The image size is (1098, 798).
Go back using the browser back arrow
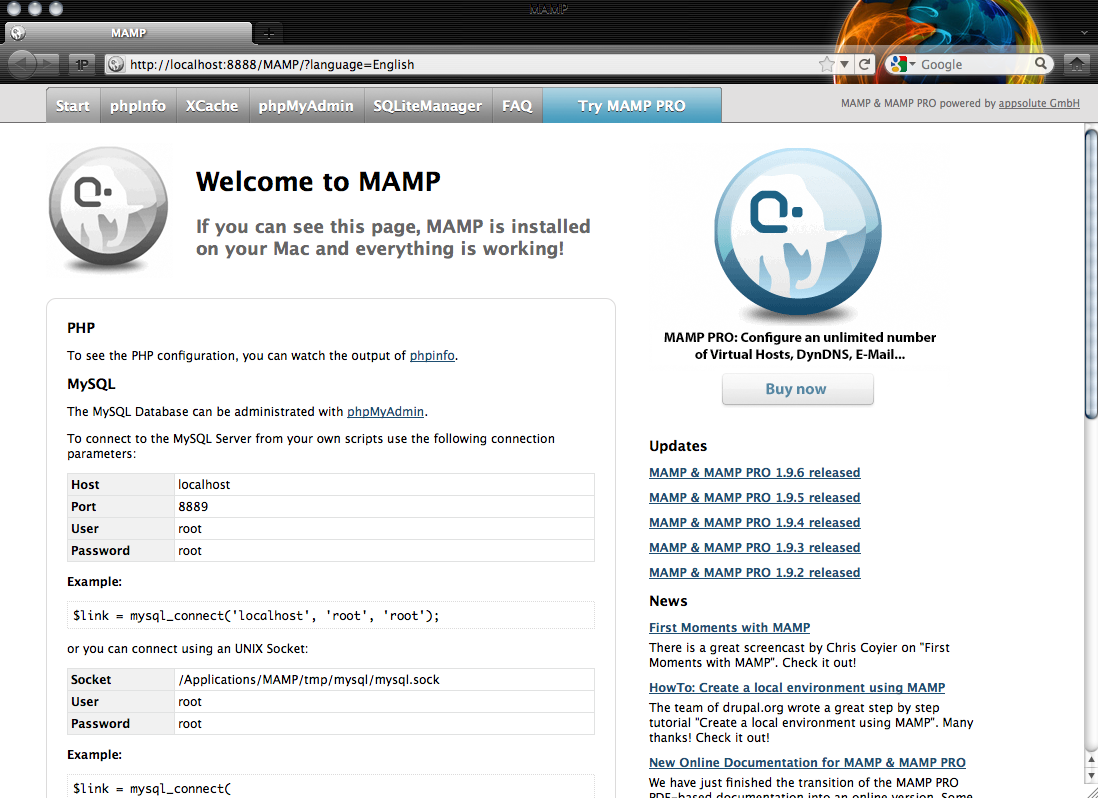click(22, 64)
